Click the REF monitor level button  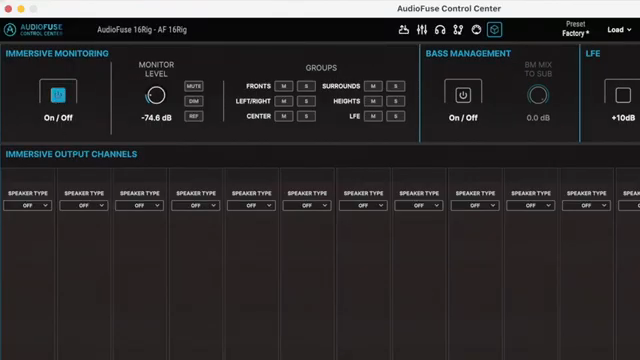click(x=194, y=116)
